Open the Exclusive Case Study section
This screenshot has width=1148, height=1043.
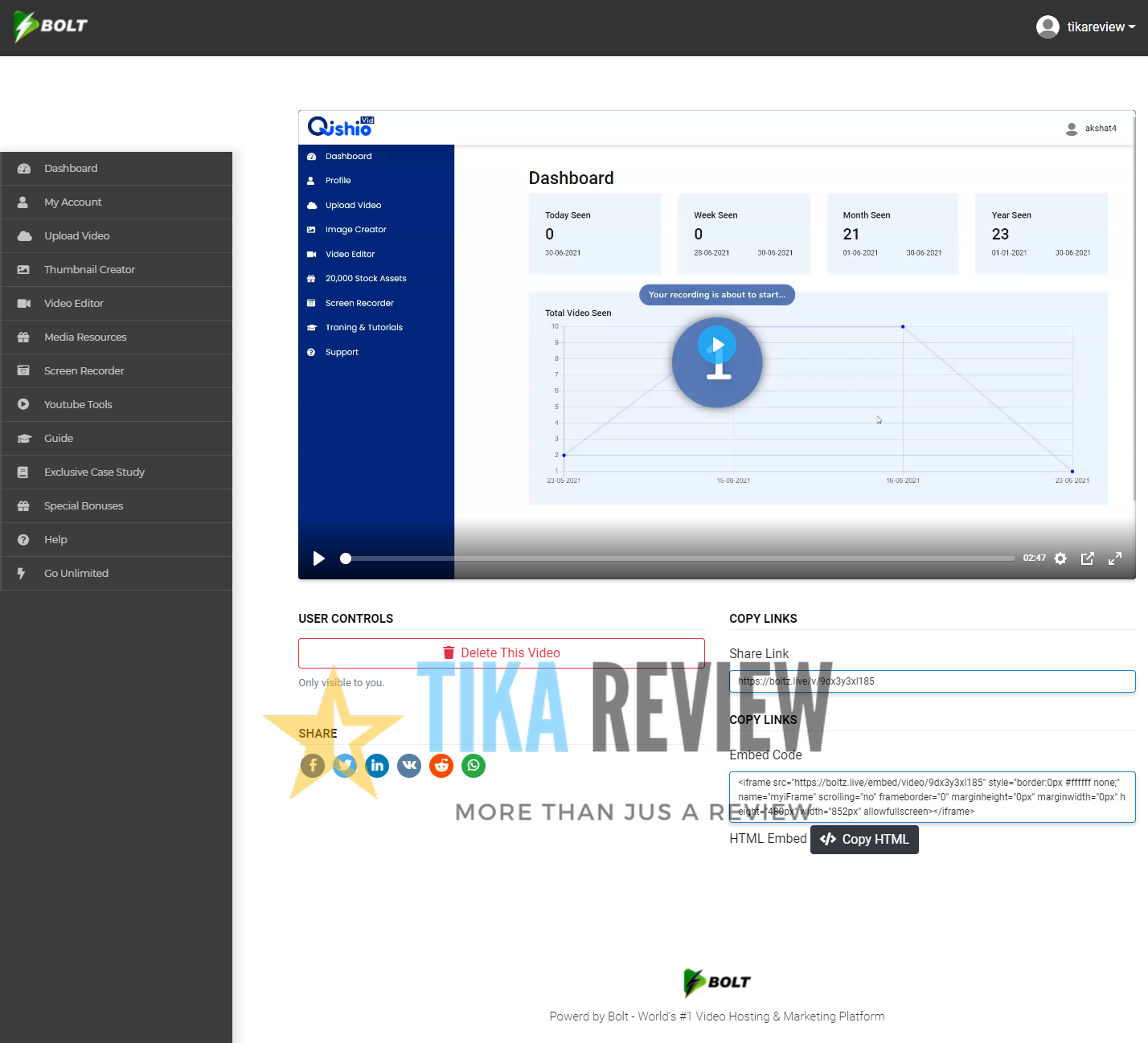[94, 472]
